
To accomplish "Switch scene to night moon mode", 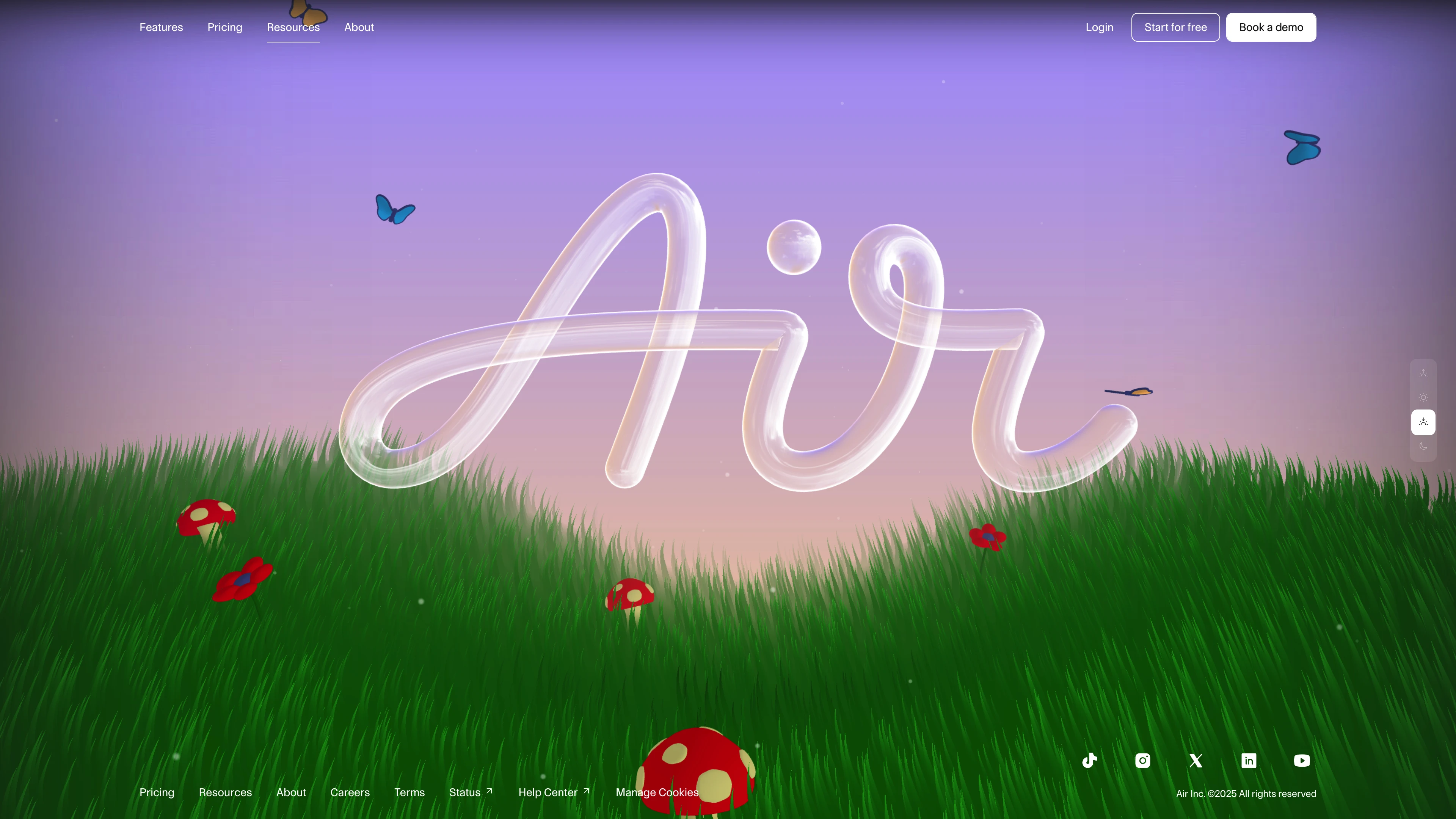I will coord(1423,447).
